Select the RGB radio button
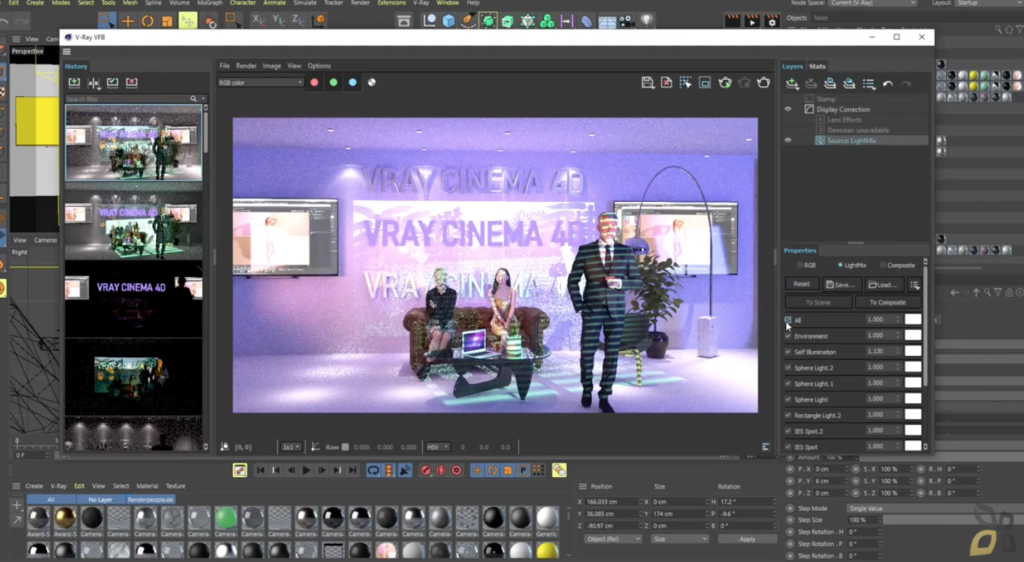This screenshot has width=1024, height=562. pyautogui.click(x=799, y=265)
